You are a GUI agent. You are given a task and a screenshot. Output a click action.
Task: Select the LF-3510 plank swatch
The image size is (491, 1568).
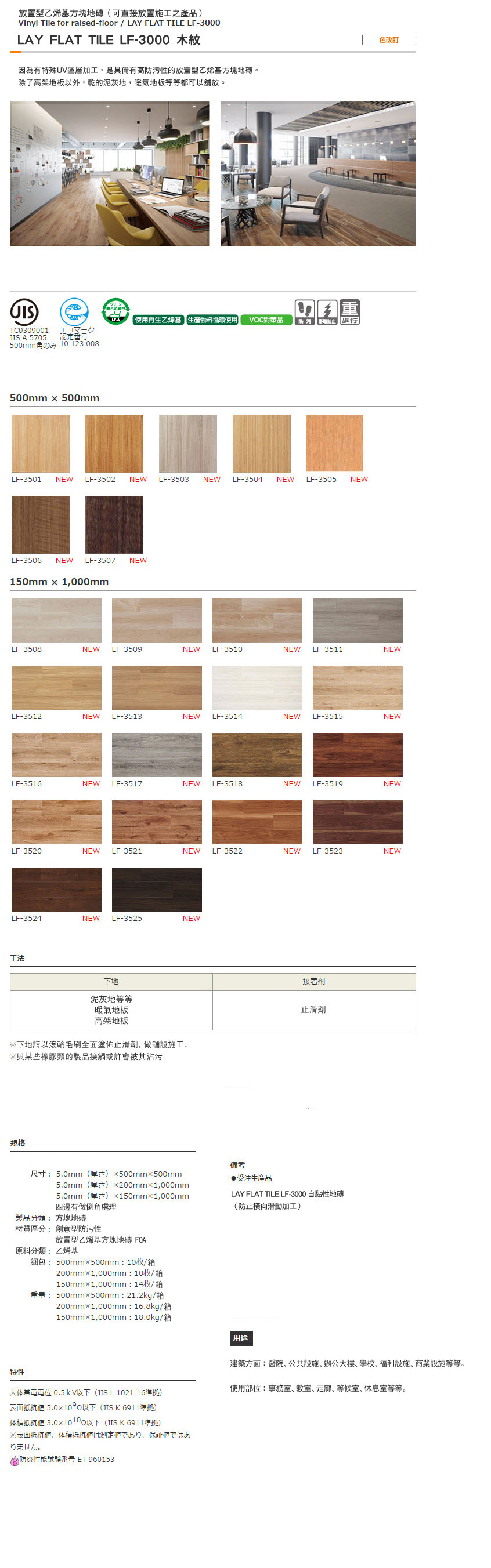coord(257,620)
